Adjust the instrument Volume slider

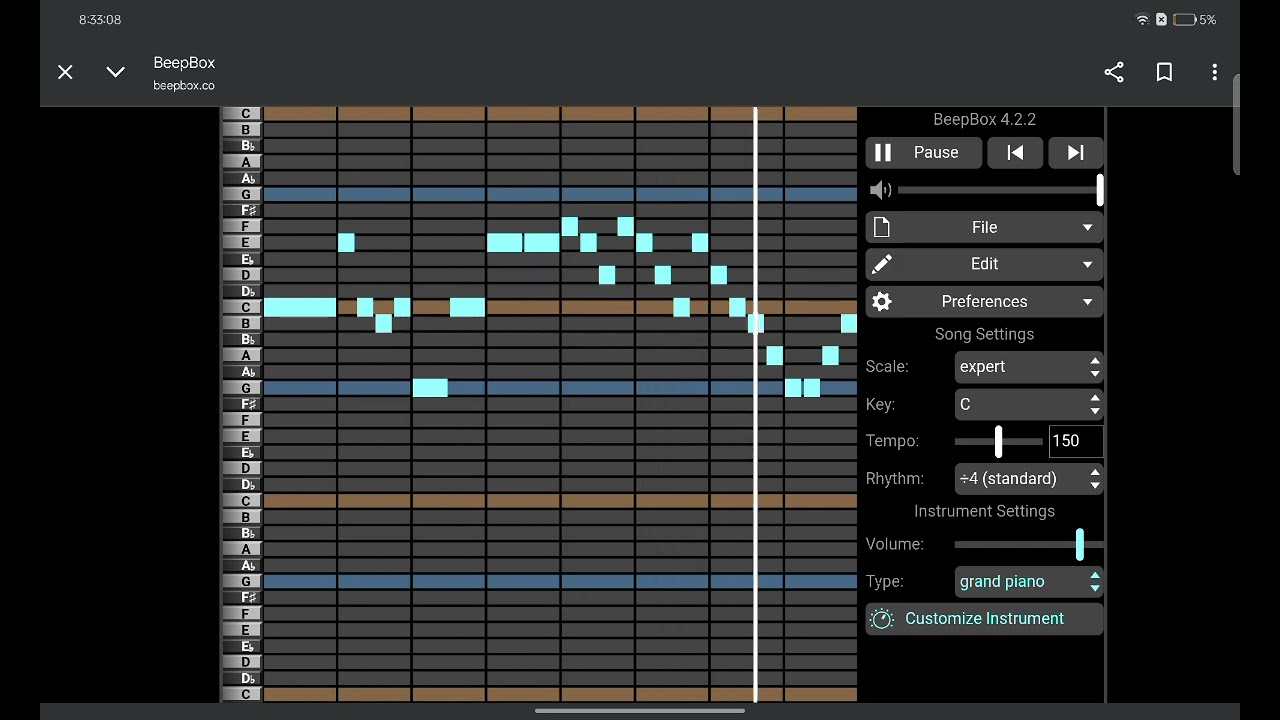coord(1029,544)
